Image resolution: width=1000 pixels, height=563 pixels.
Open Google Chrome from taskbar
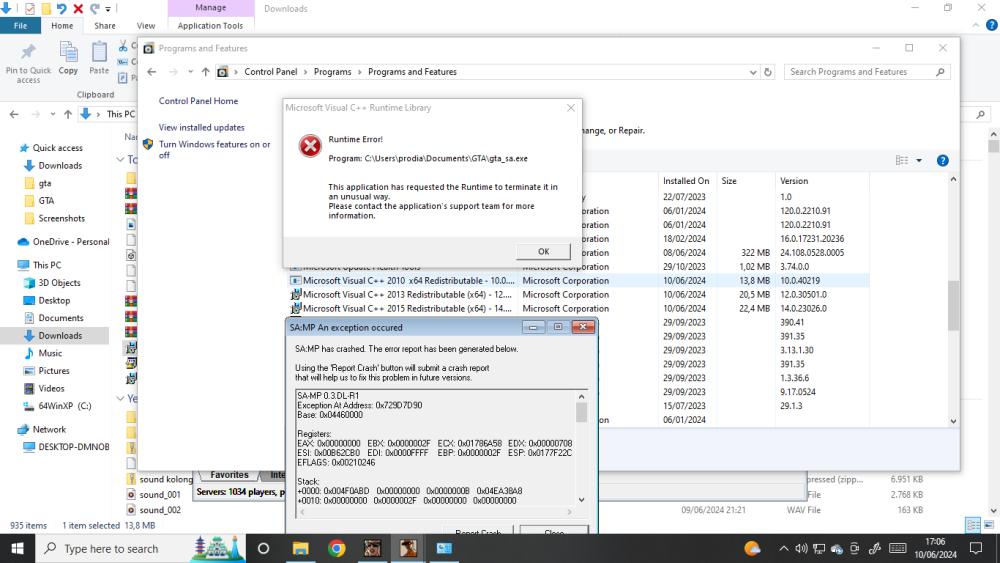point(336,548)
